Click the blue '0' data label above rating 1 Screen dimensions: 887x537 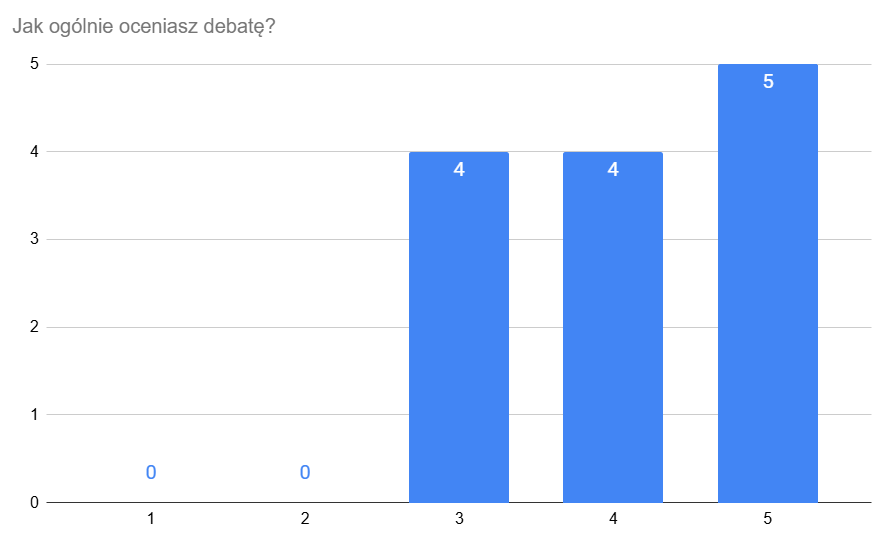tap(151, 472)
